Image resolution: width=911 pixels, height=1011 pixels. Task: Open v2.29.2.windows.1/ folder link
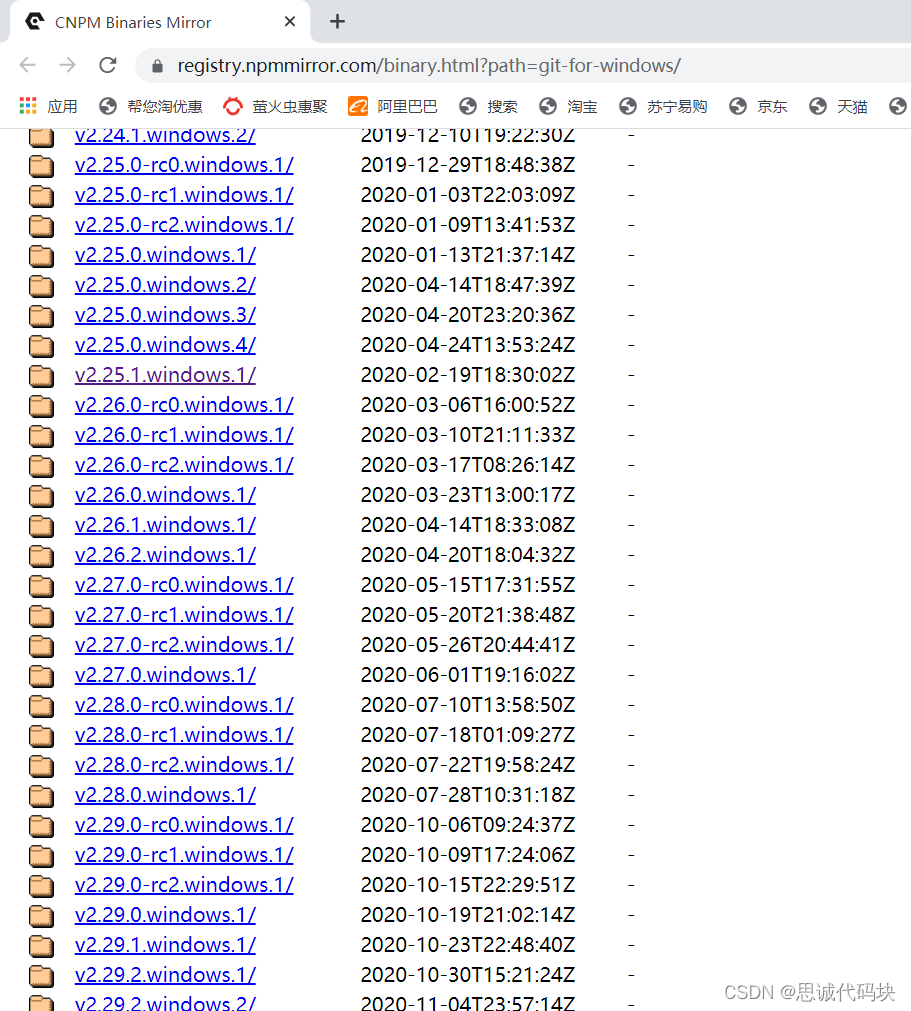click(x=165, y=974)
